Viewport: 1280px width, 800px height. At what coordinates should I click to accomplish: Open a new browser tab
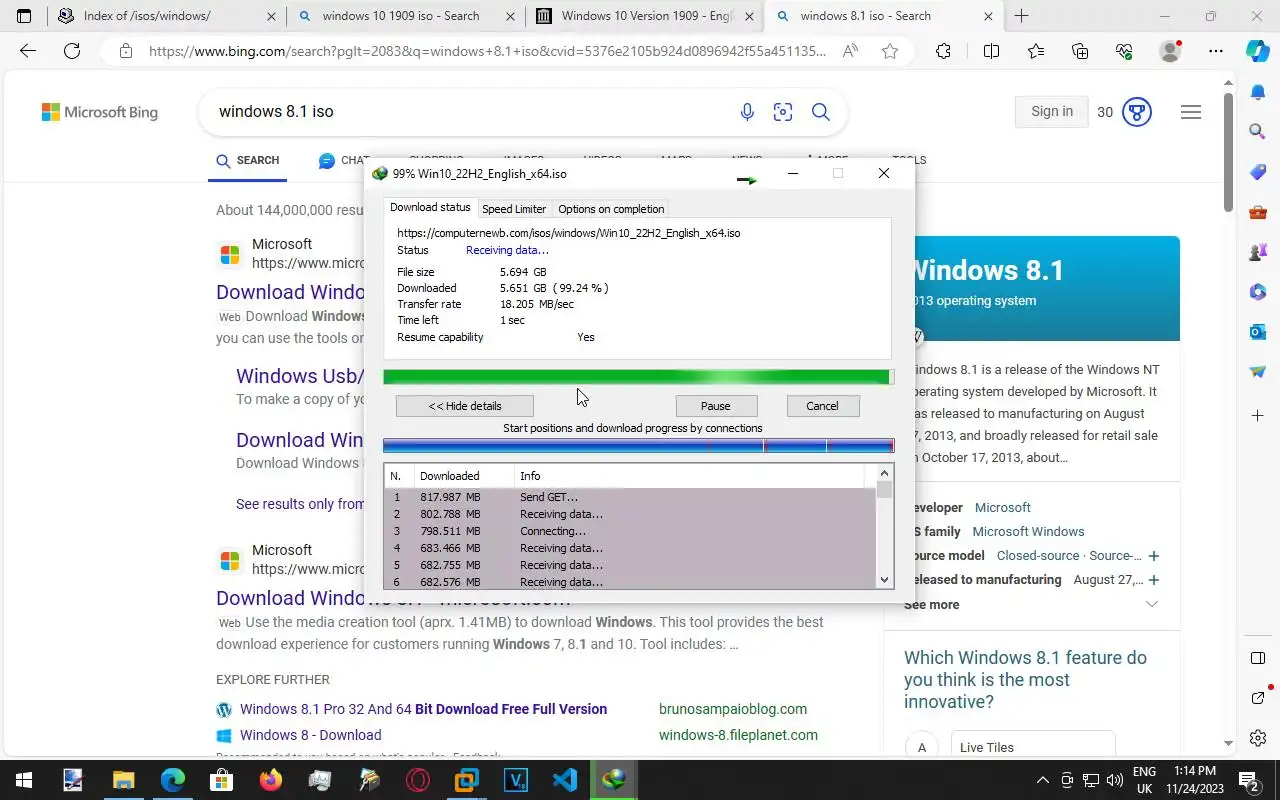[x=1021, y=16]
